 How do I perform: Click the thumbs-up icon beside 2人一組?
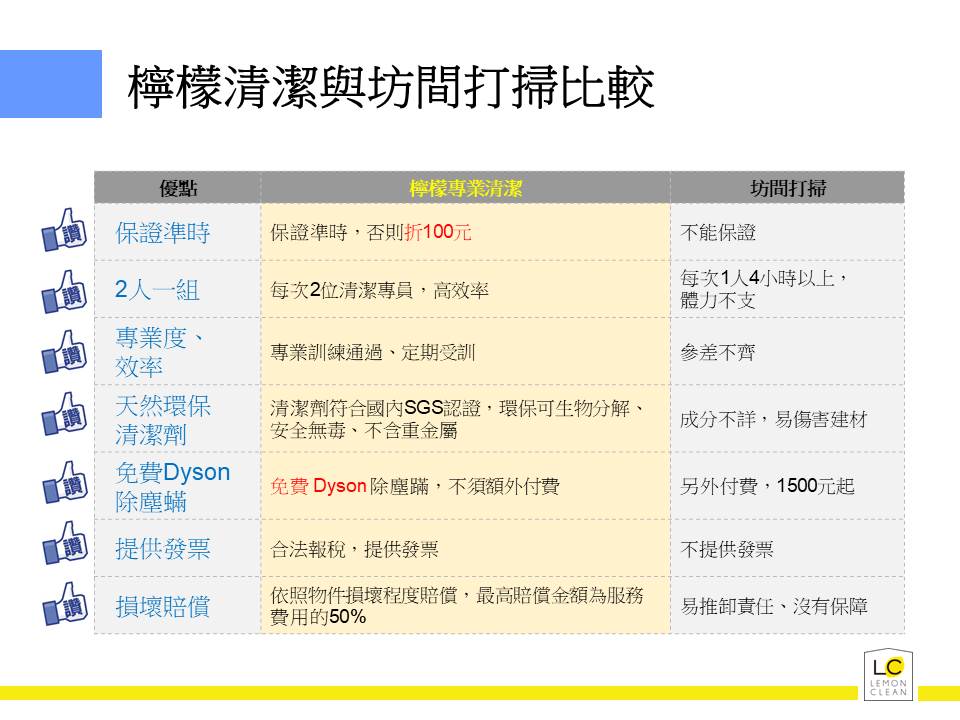(64, 291)
